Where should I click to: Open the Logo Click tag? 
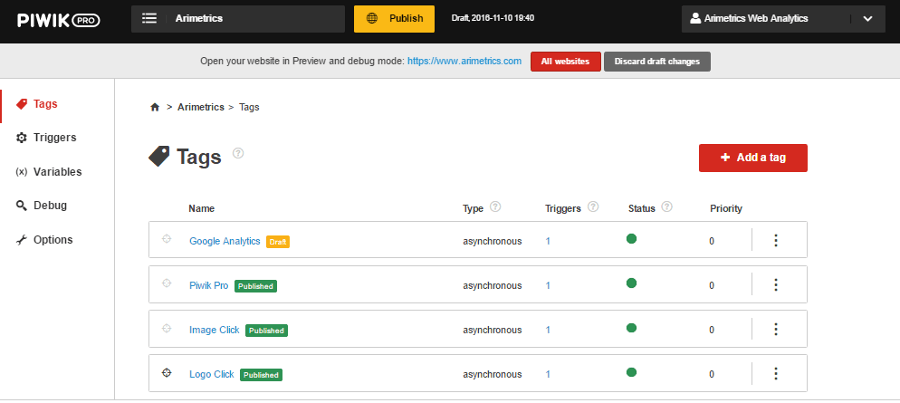pos(211,374)
